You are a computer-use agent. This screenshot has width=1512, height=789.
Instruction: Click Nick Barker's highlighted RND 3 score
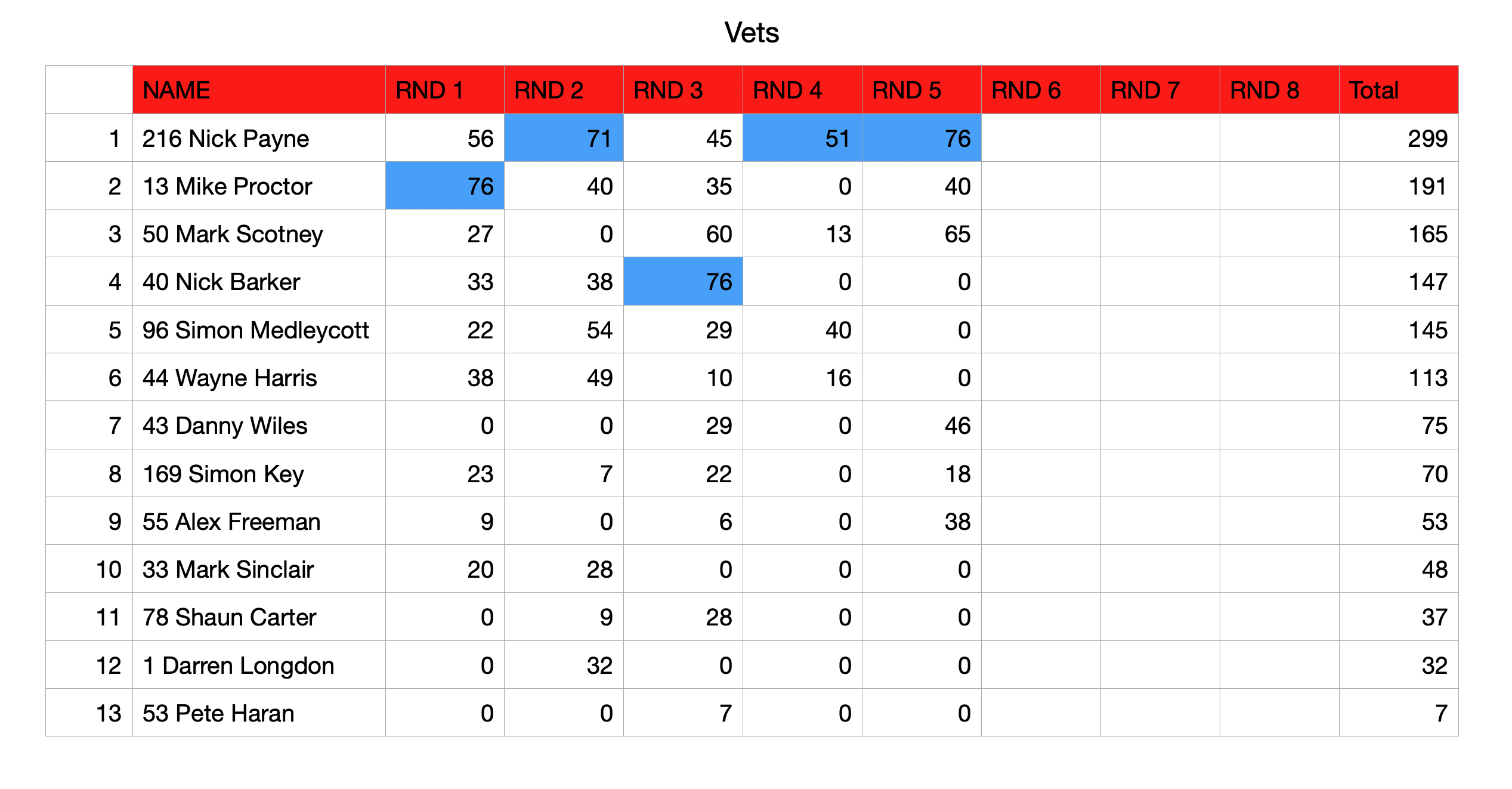click(x=683, y=281)
